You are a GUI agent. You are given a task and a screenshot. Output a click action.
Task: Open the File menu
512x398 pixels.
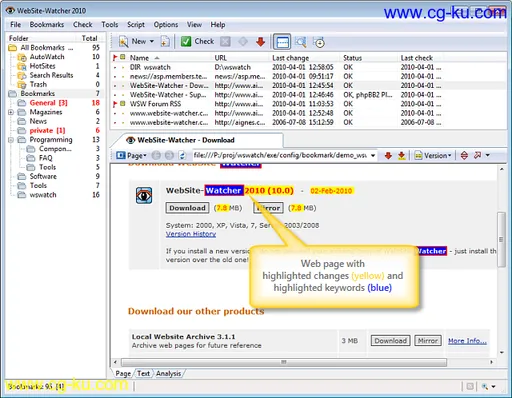coord(15,25)
